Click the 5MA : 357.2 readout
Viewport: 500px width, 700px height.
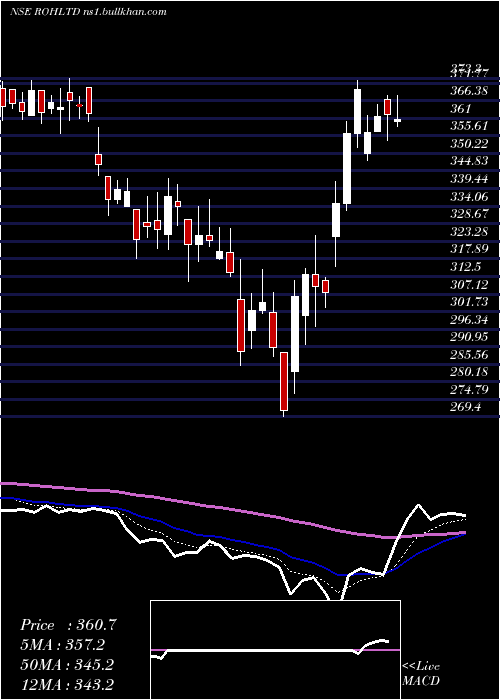[63, 645]
